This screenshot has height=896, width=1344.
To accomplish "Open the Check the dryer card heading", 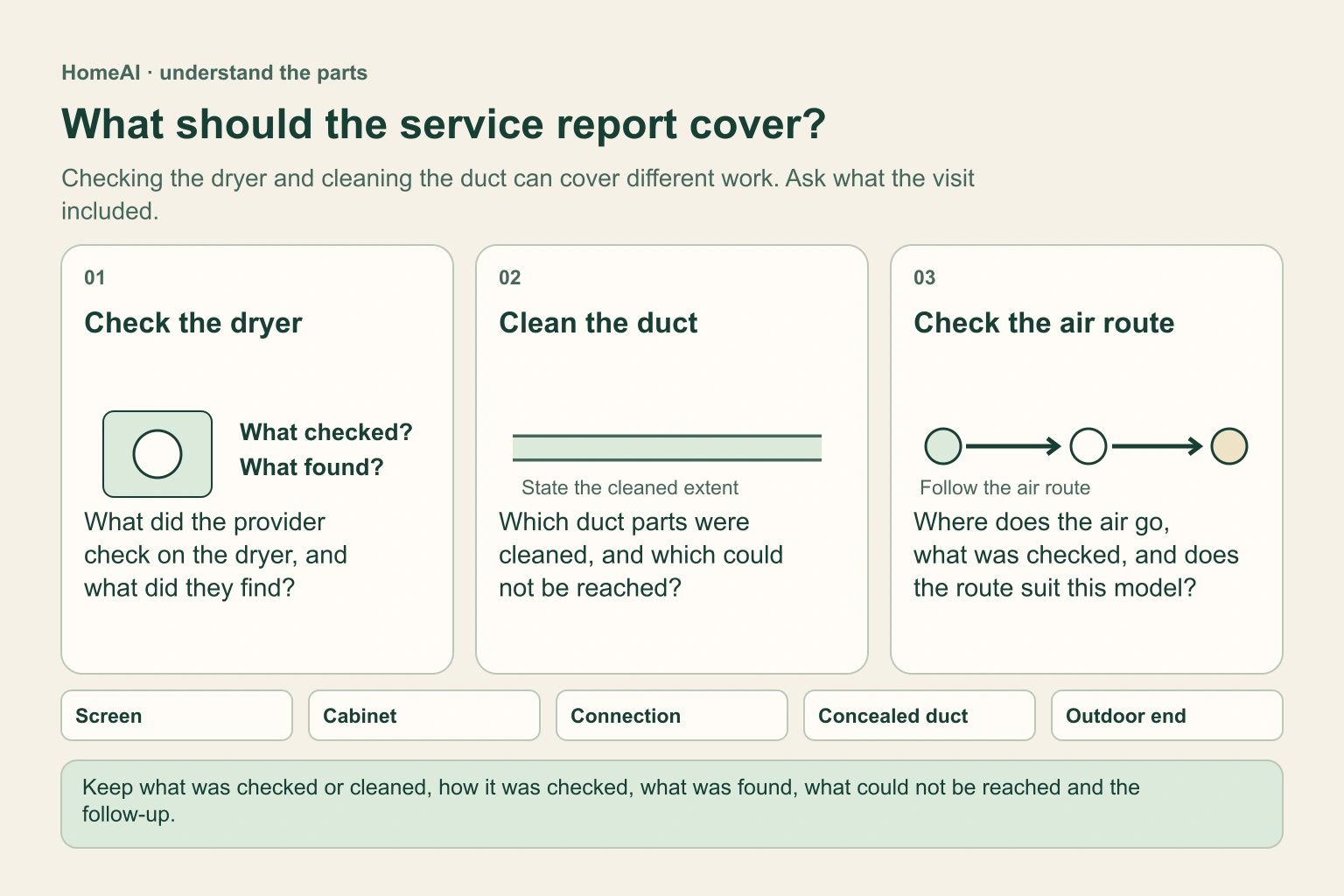I will coord(193,323).
